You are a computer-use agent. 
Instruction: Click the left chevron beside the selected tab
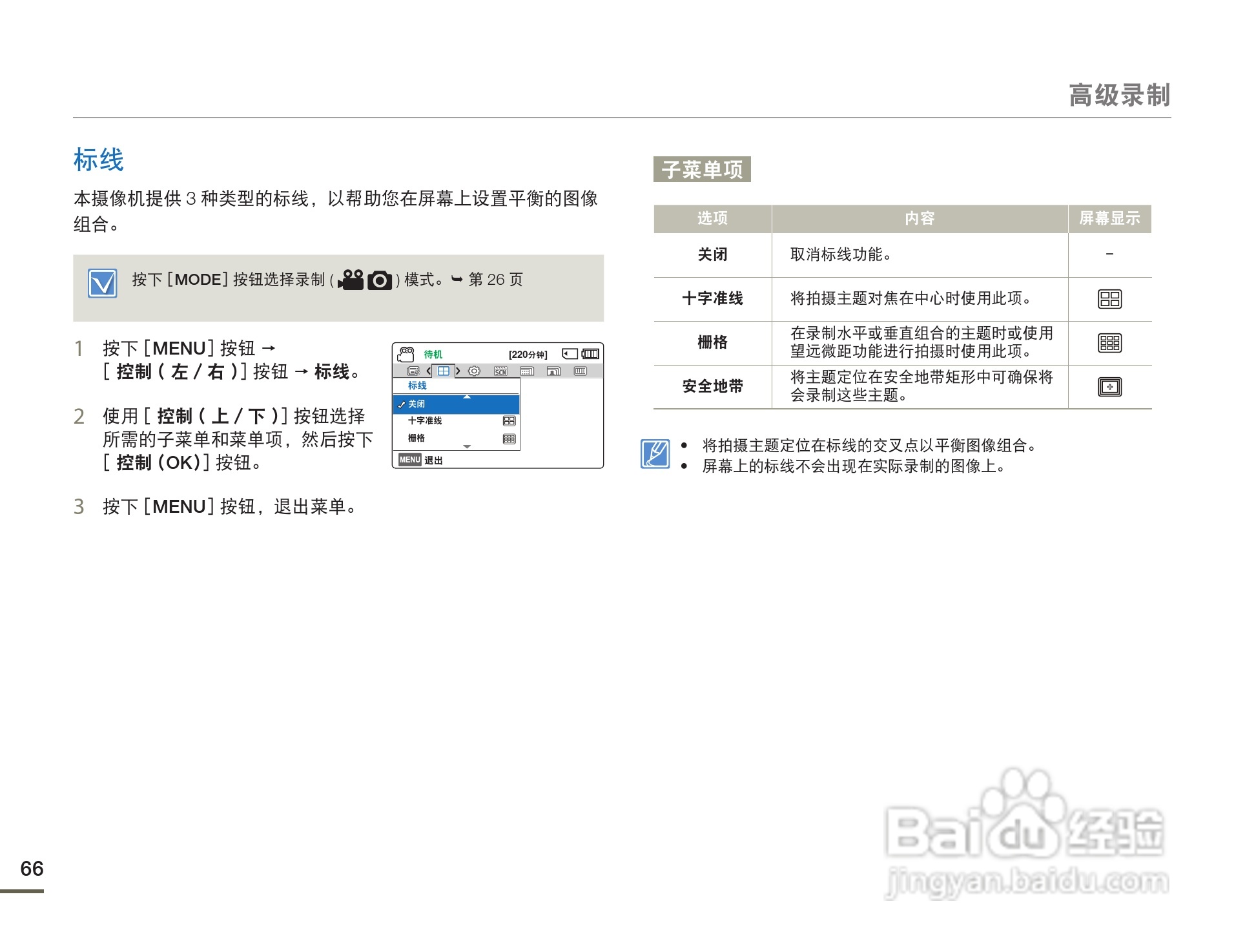428,371
